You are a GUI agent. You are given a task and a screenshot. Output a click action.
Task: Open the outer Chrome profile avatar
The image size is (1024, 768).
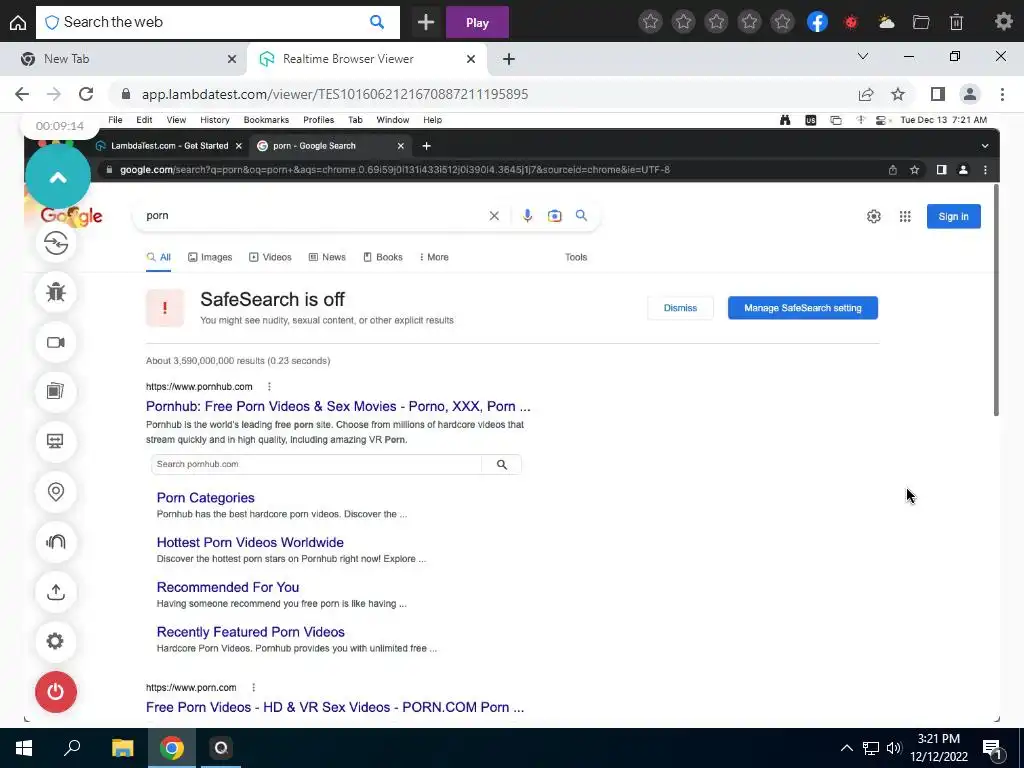click(970, 94)
